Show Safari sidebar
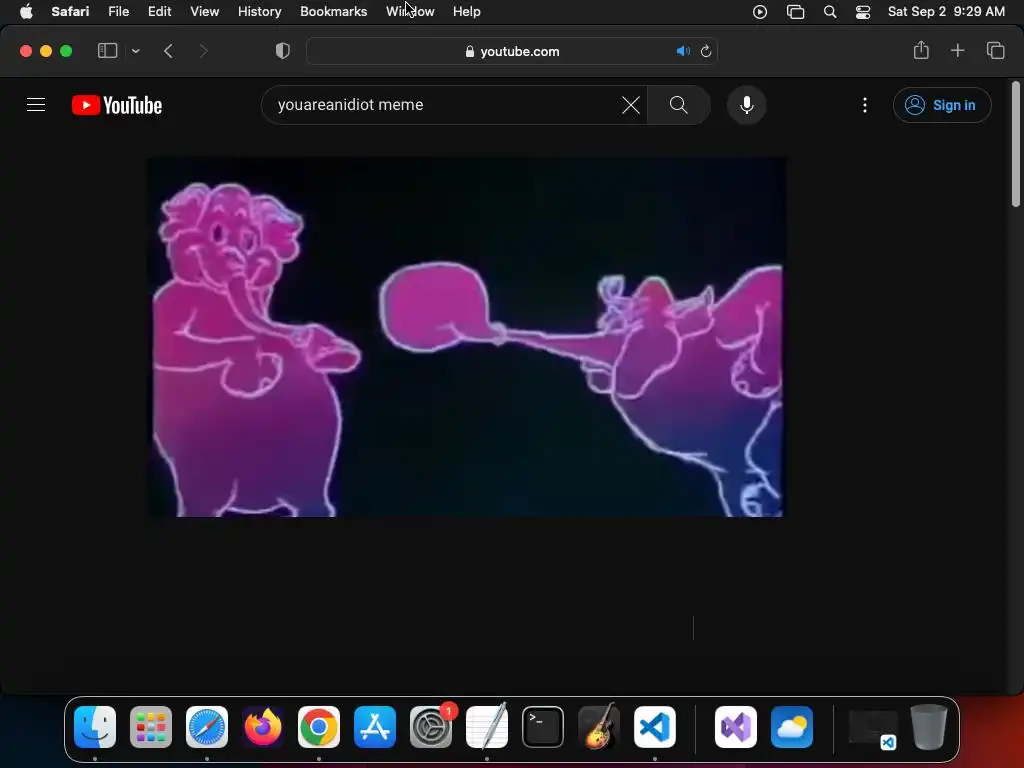This screenshot has width=1024, height=768. tap(107, 51)
